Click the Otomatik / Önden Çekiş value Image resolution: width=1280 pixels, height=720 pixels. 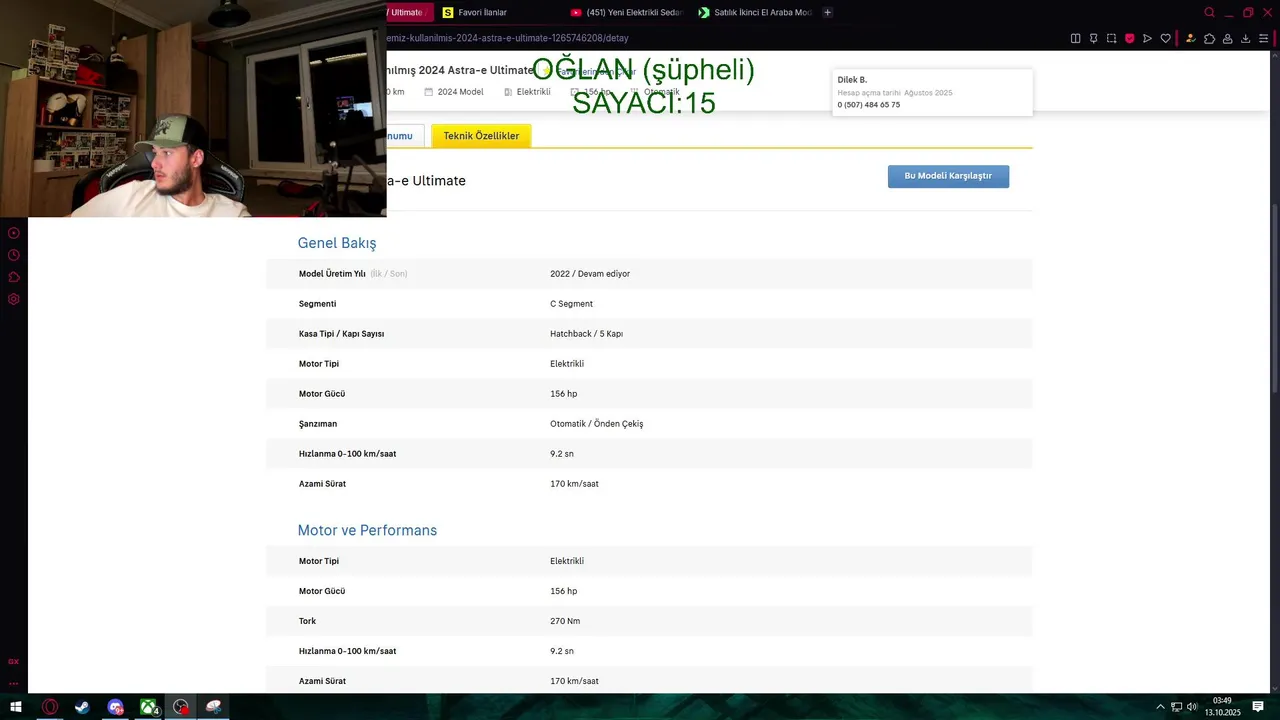[596, 424]
